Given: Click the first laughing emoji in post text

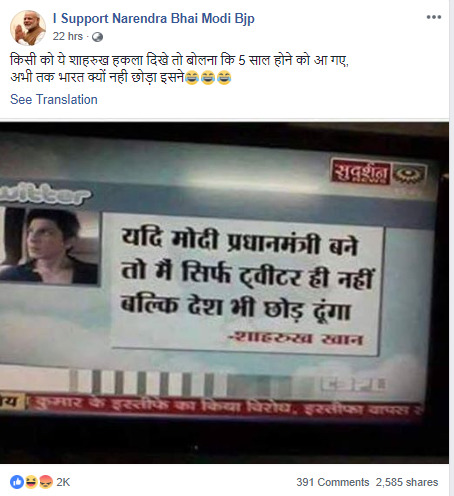Looking at the screenshot, I should click(192, 78).
